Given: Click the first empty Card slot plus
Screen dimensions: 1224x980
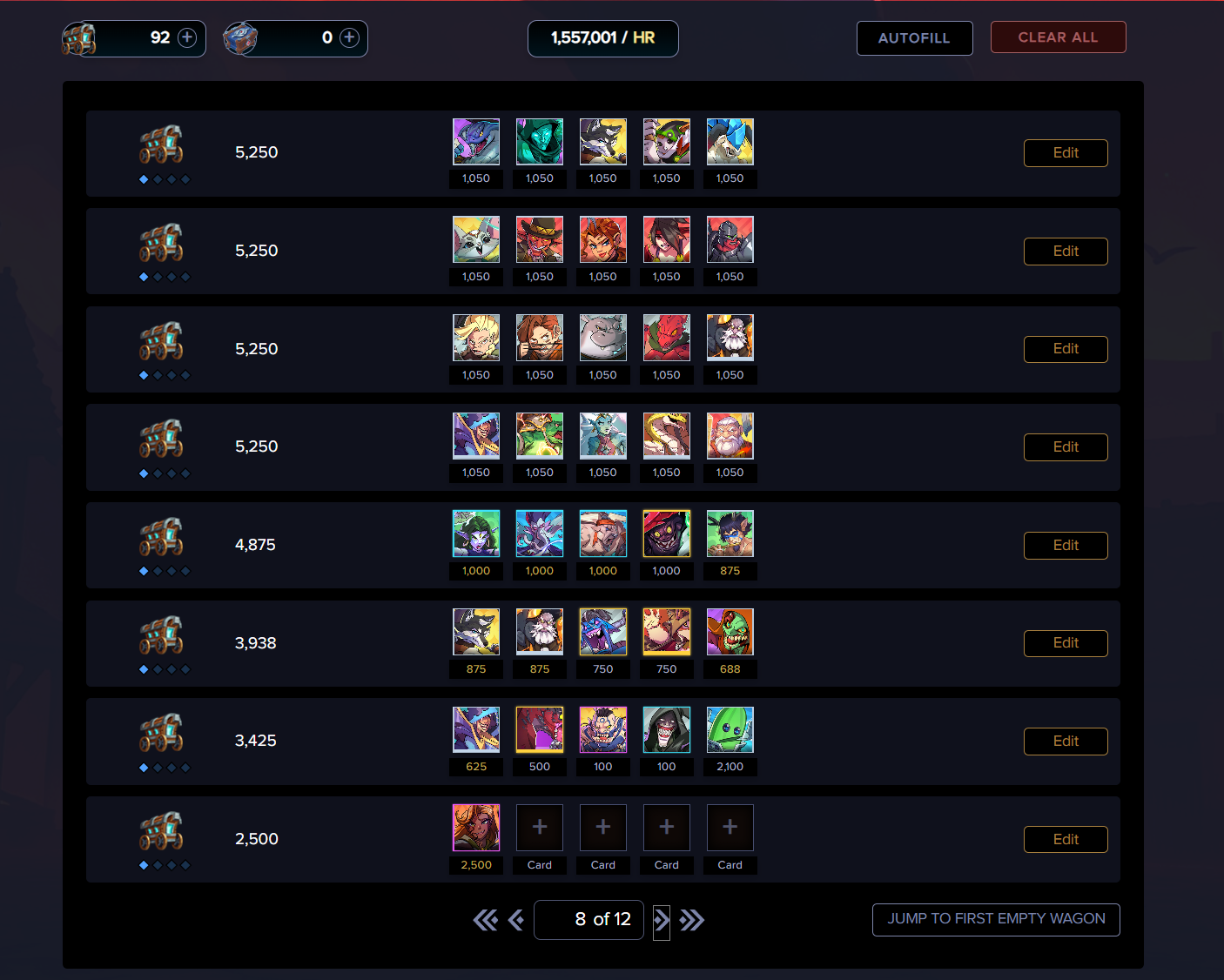Looking at the screenshot, I should [540, 828].
